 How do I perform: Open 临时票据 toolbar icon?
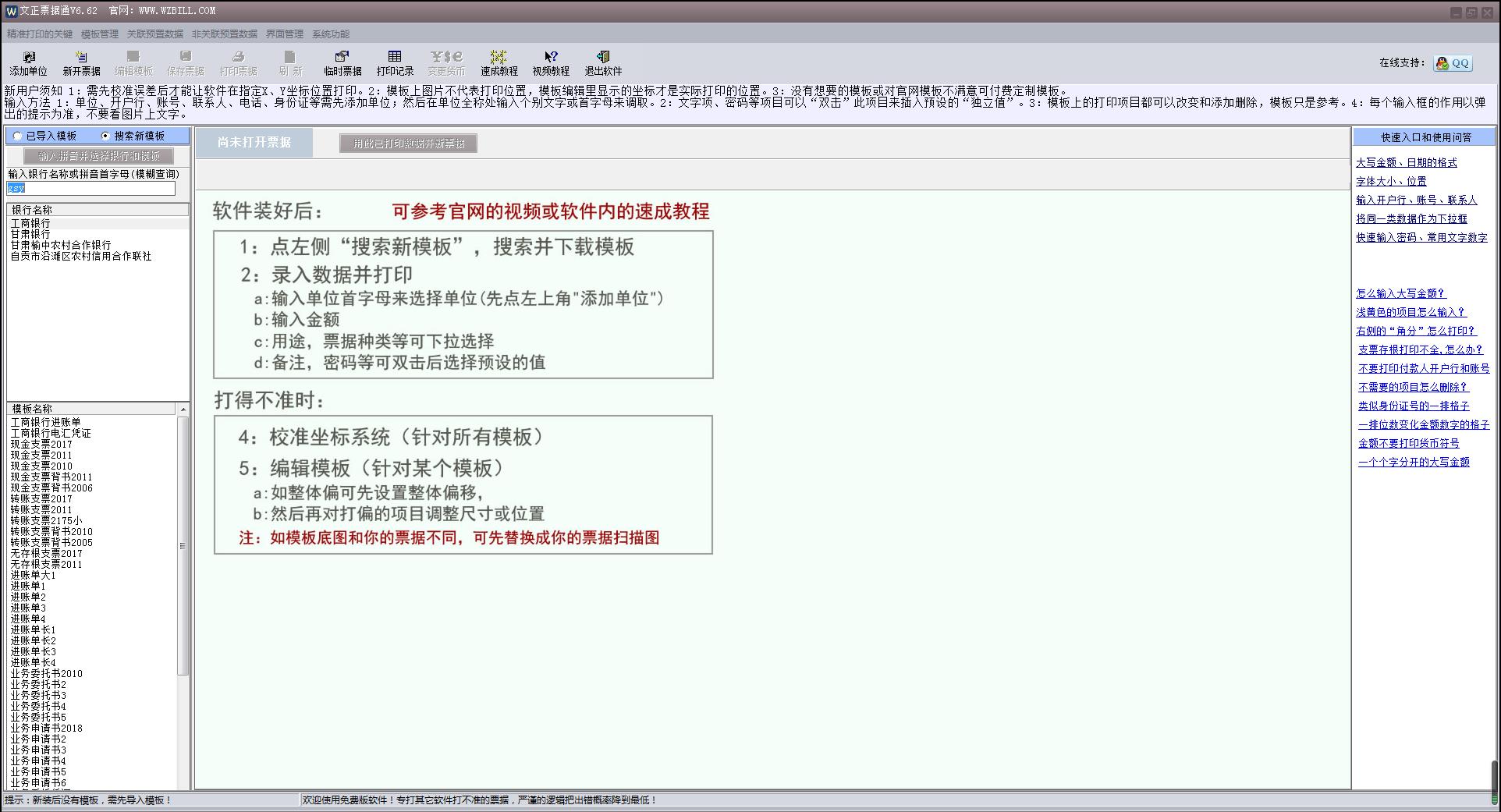click(x=342, y=63)
